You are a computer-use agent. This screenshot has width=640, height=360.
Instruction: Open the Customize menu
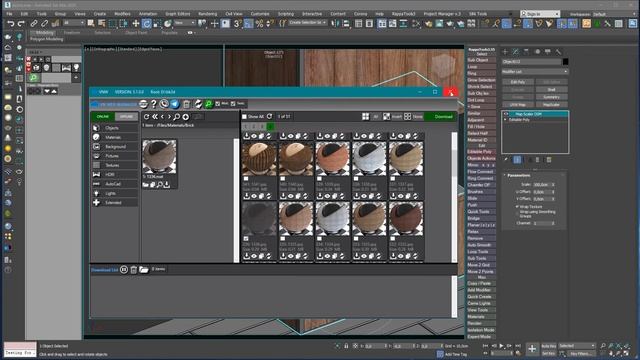coord(260,14)
